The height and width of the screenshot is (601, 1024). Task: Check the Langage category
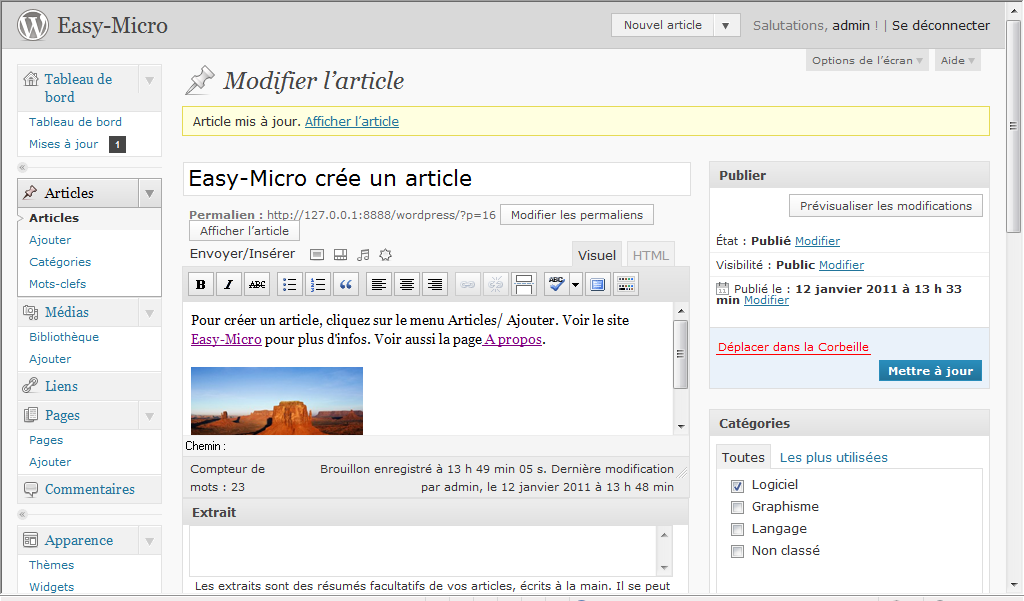[737, 529]
